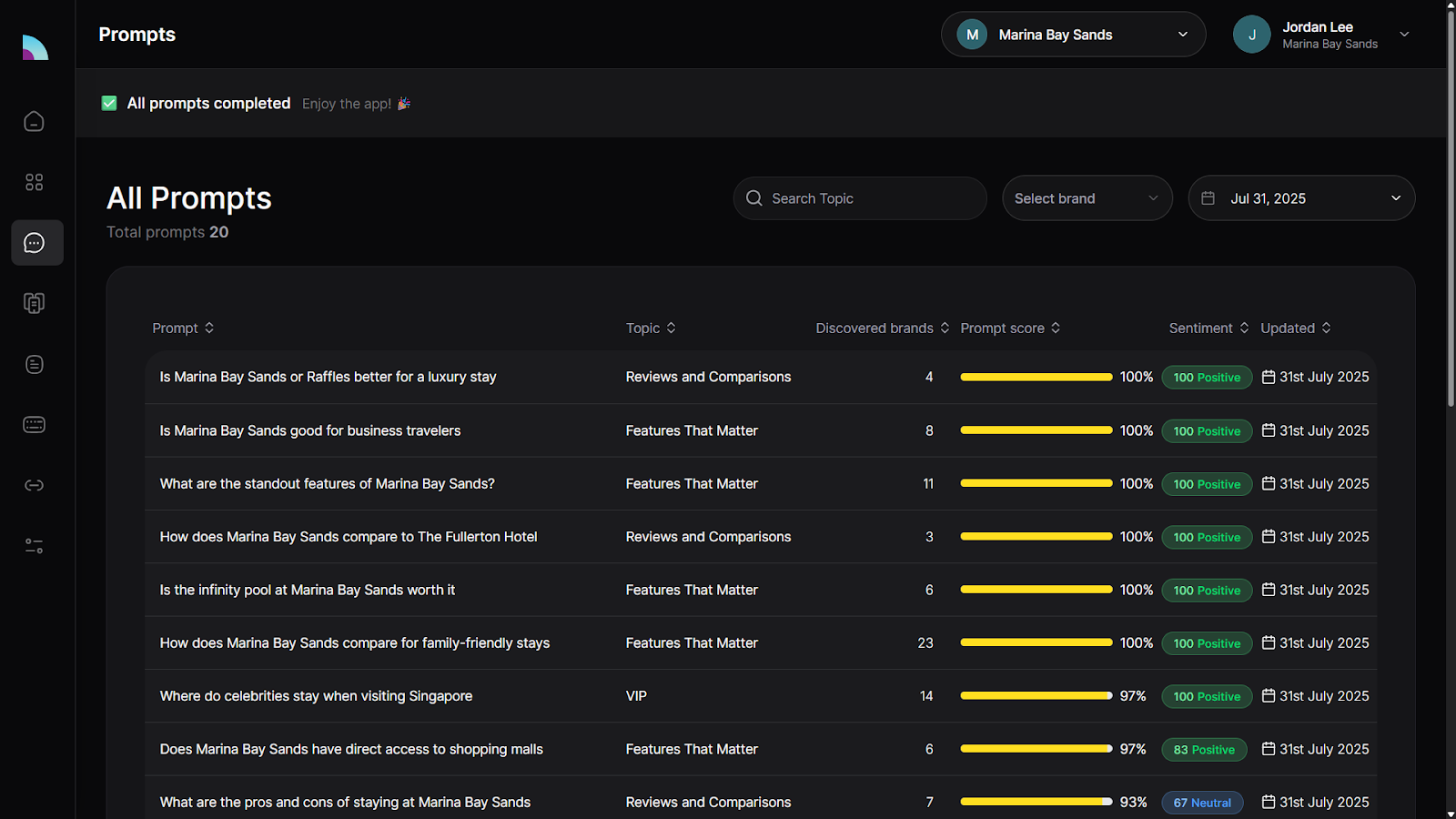Click the 67 Neutral sentiment badge
Viewport: 1456px width, 819px height.
[x=1202, y=803]
